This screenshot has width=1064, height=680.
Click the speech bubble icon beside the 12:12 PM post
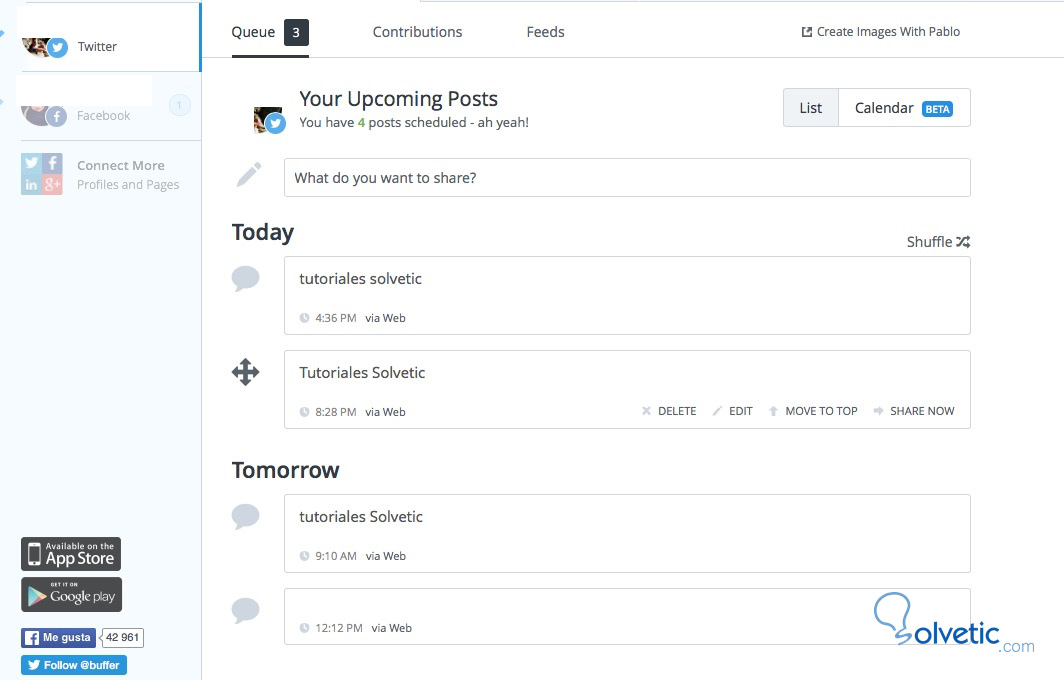(x=245, y=610)
